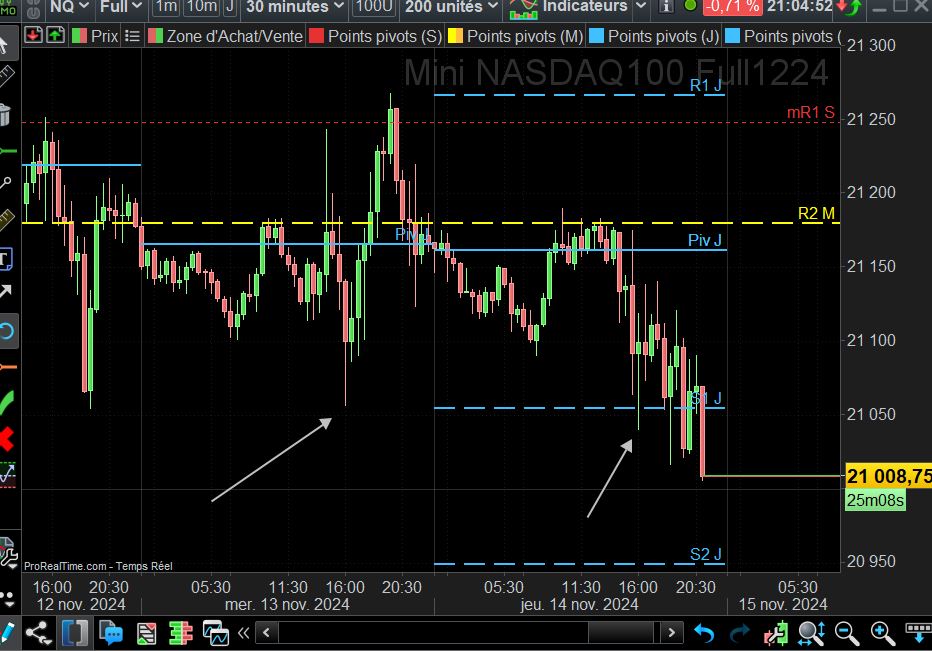Select the green horizontal line drawing tool
The image size is (932, 651).
click(x=7, y=152)
